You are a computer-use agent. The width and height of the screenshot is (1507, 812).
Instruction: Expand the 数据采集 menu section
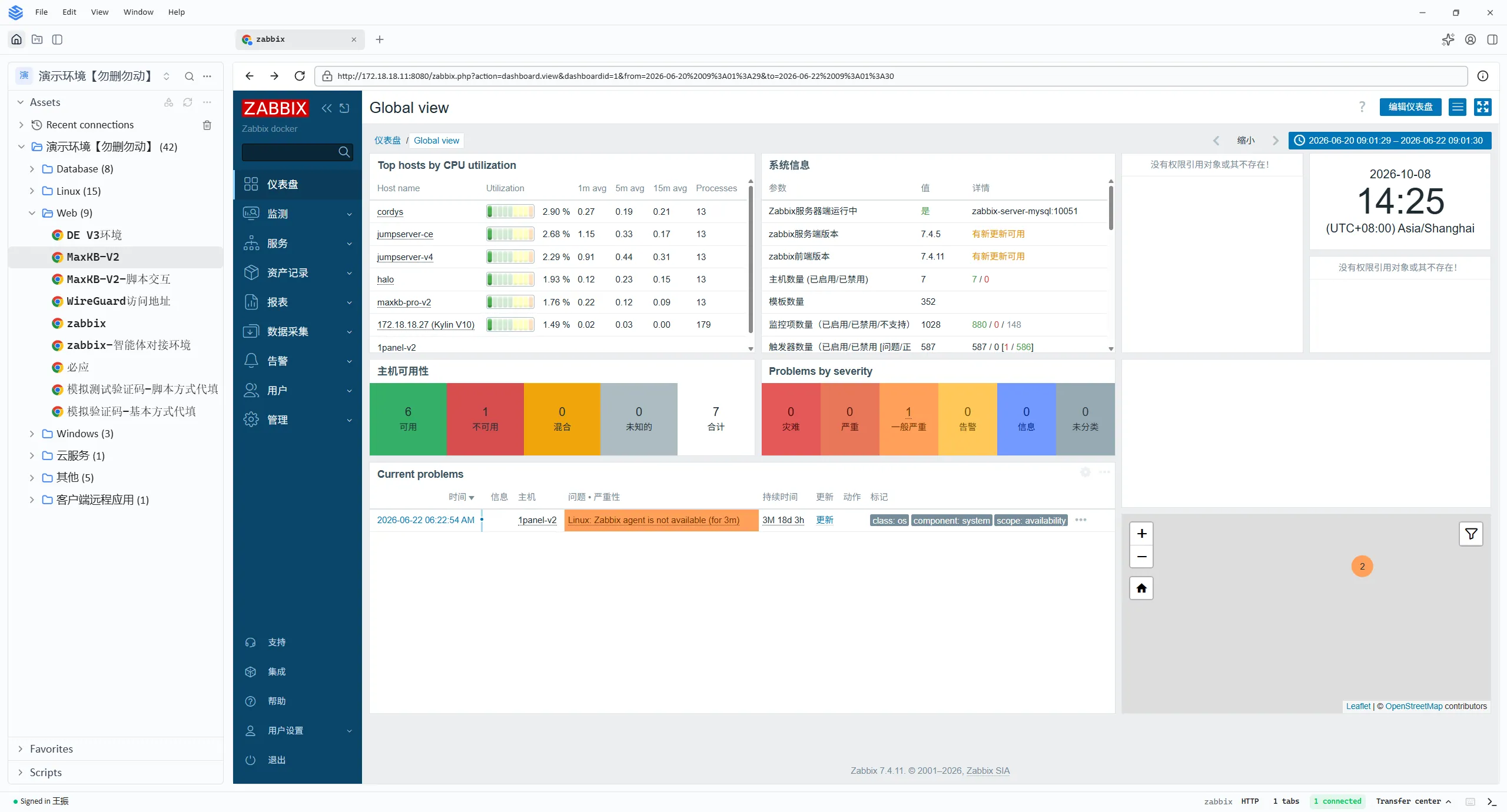click(297, 332)
